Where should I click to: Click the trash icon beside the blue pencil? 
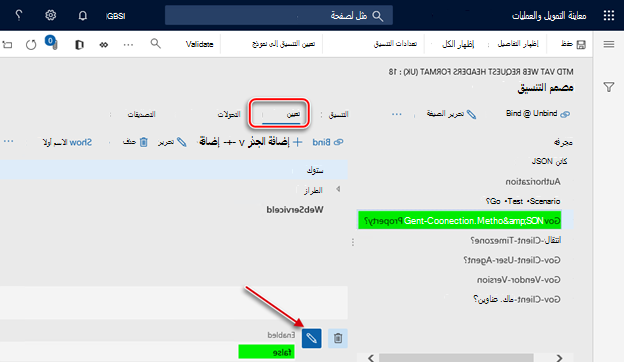[338, 338]
